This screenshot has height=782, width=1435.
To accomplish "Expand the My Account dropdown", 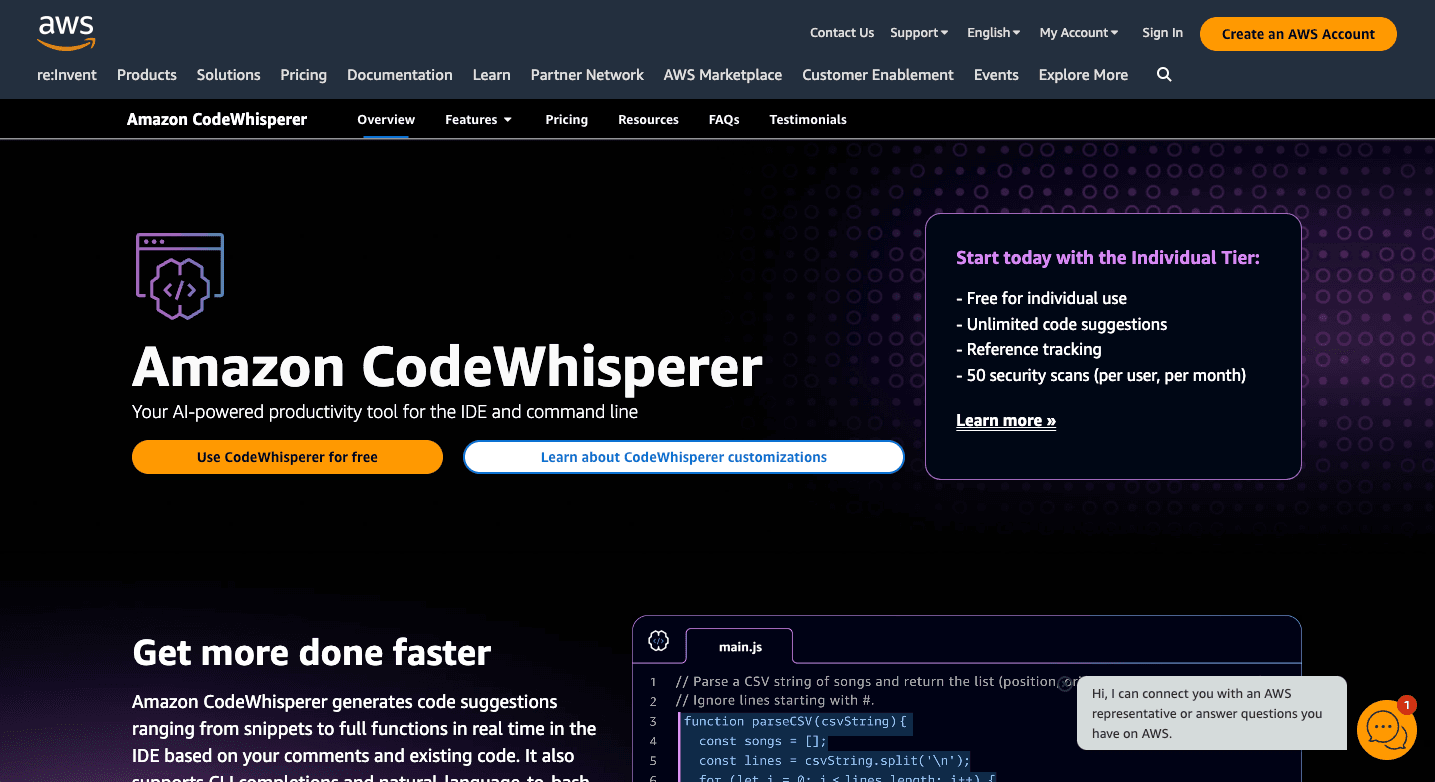I will tap(1079, 33).
